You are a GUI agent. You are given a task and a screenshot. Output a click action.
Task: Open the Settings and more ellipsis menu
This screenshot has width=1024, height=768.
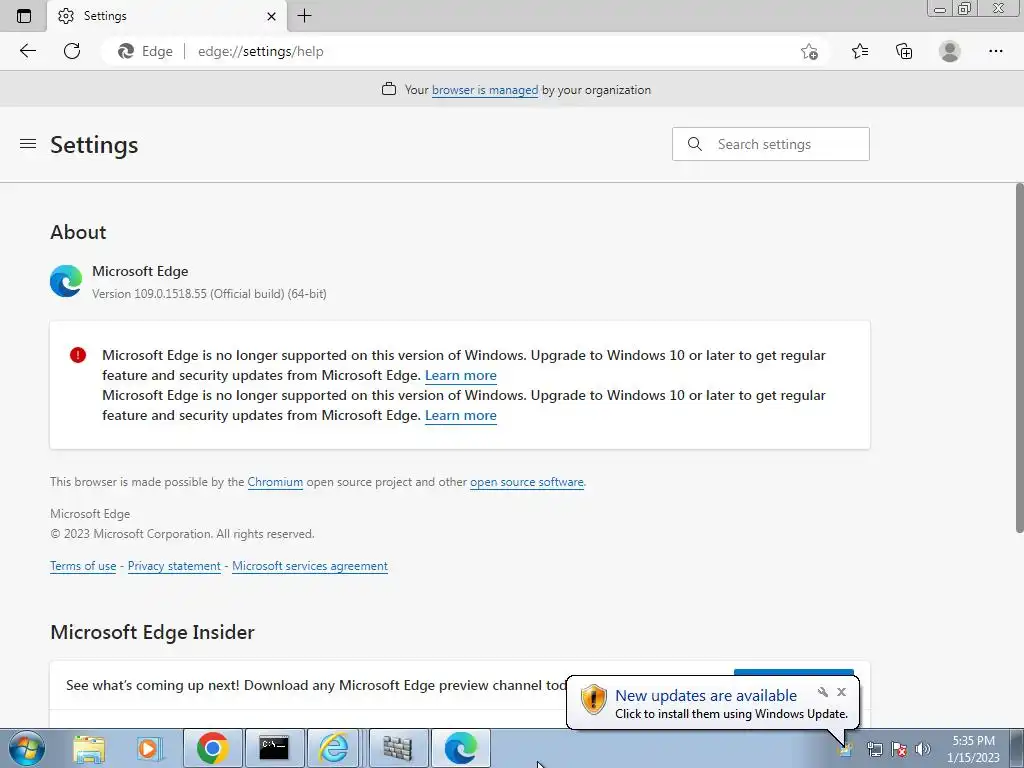coord(995,51)
